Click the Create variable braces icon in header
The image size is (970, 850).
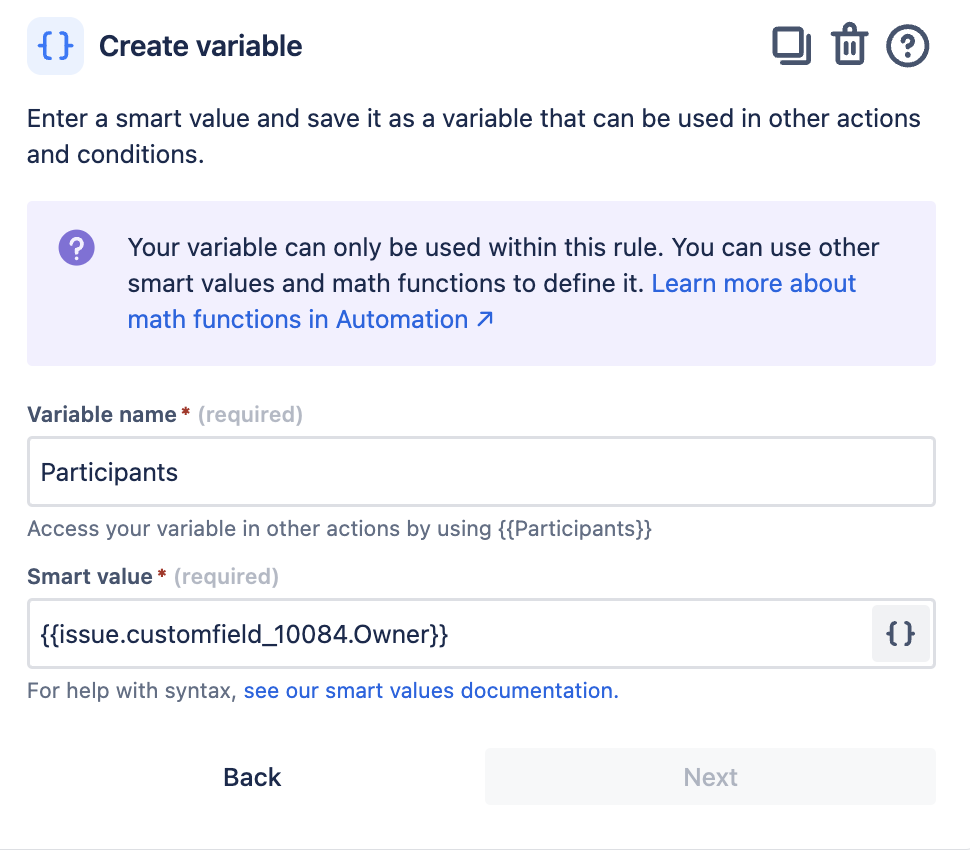[x=55, y=47]
